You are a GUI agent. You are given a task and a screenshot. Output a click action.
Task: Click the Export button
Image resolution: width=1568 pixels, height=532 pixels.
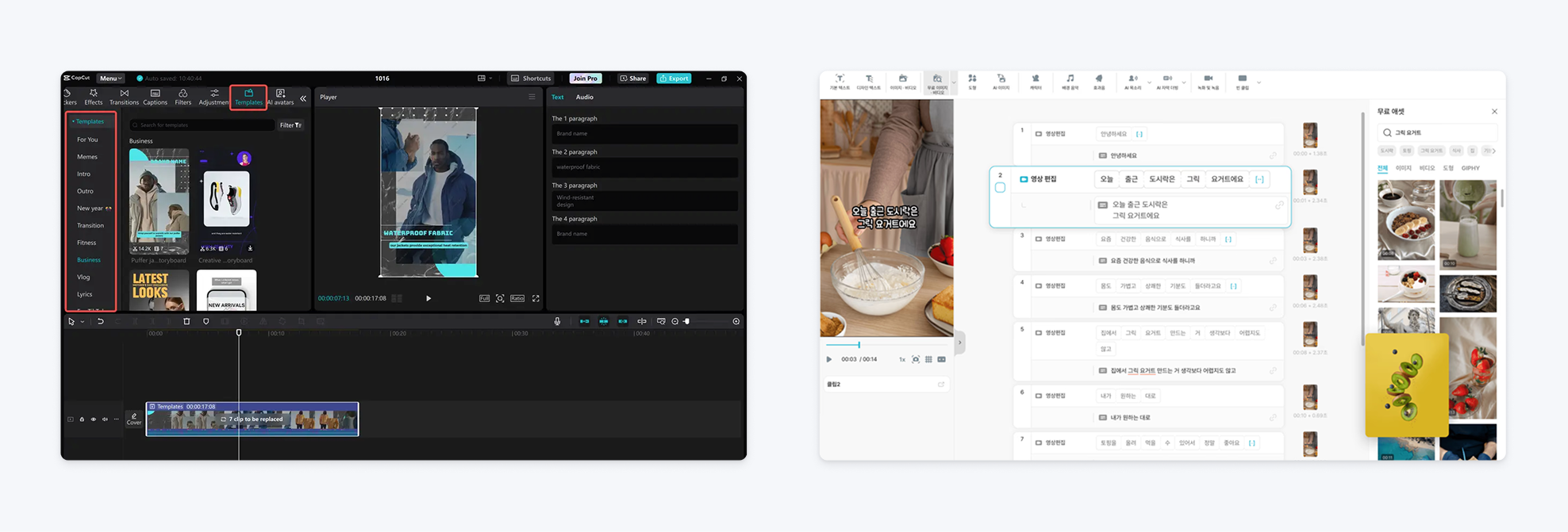click(674, 78)
